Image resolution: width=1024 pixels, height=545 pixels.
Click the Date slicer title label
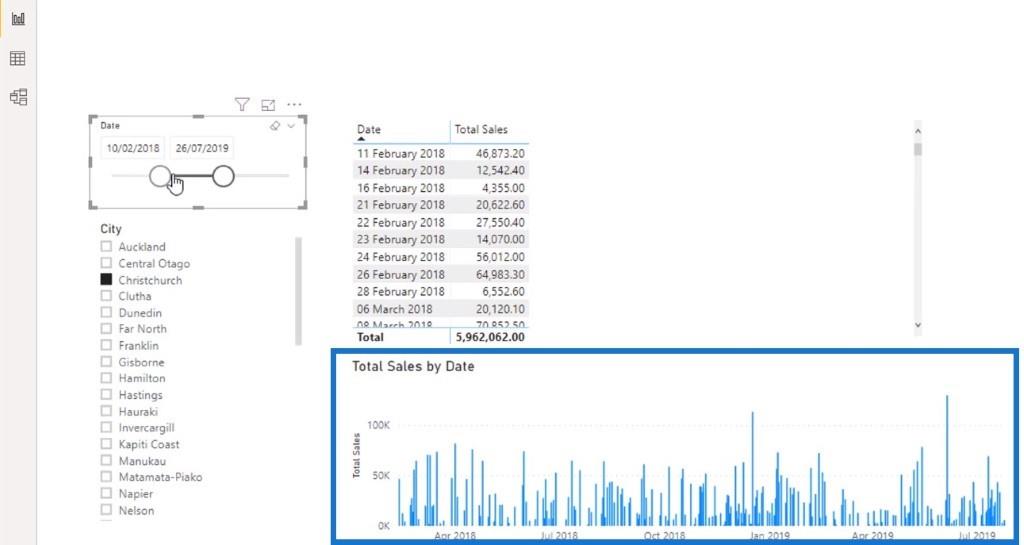click(x=110, y=125)
